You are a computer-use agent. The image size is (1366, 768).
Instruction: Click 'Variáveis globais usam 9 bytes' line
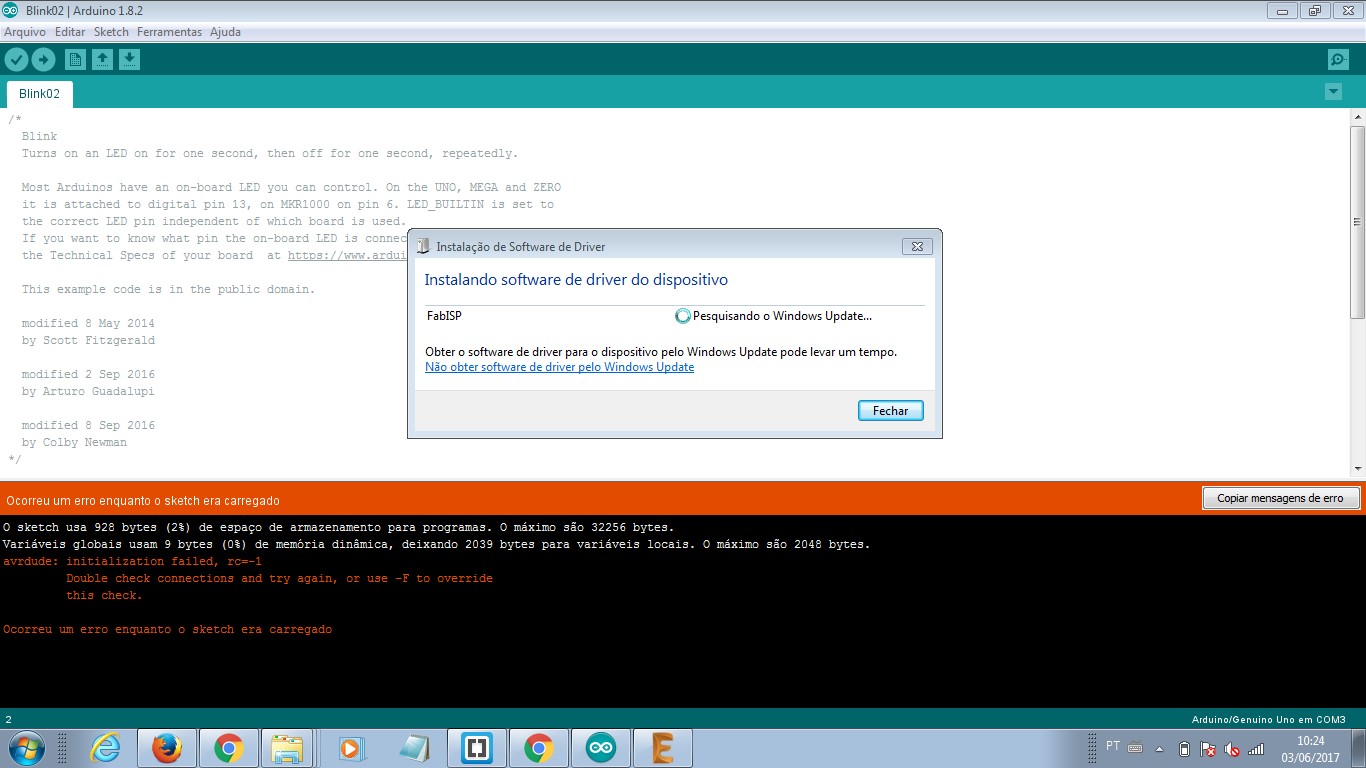[436, 544]
